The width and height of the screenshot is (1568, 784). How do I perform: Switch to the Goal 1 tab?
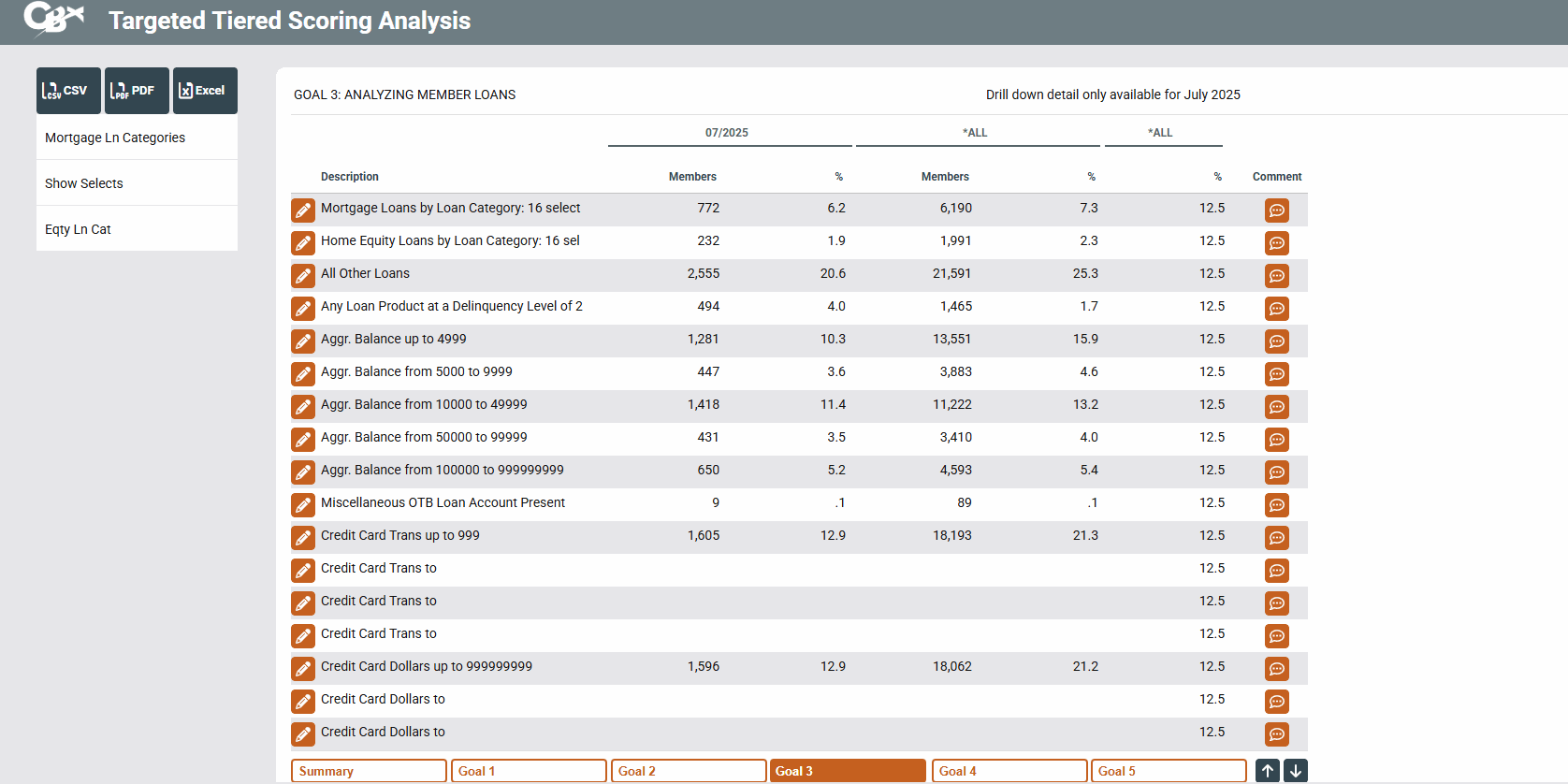(529, 771)
